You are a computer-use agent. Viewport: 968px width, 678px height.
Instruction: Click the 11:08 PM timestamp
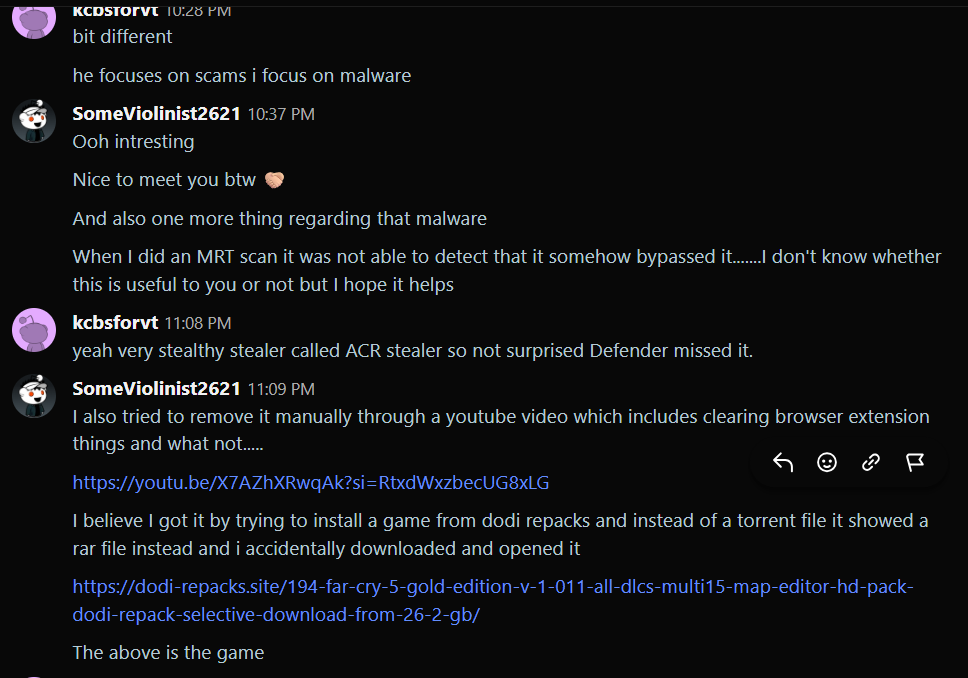(198, 323)
